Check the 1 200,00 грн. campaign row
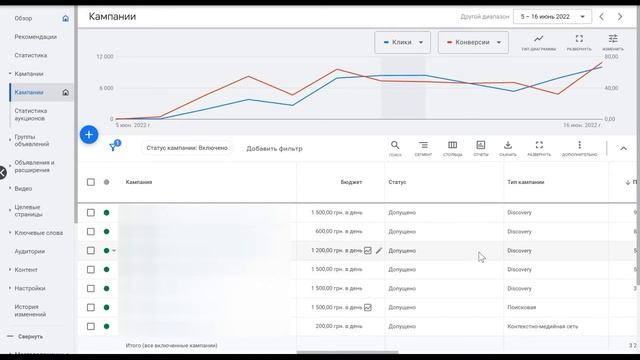This screenshot has width=640, height=360. (x=91, y=251)
